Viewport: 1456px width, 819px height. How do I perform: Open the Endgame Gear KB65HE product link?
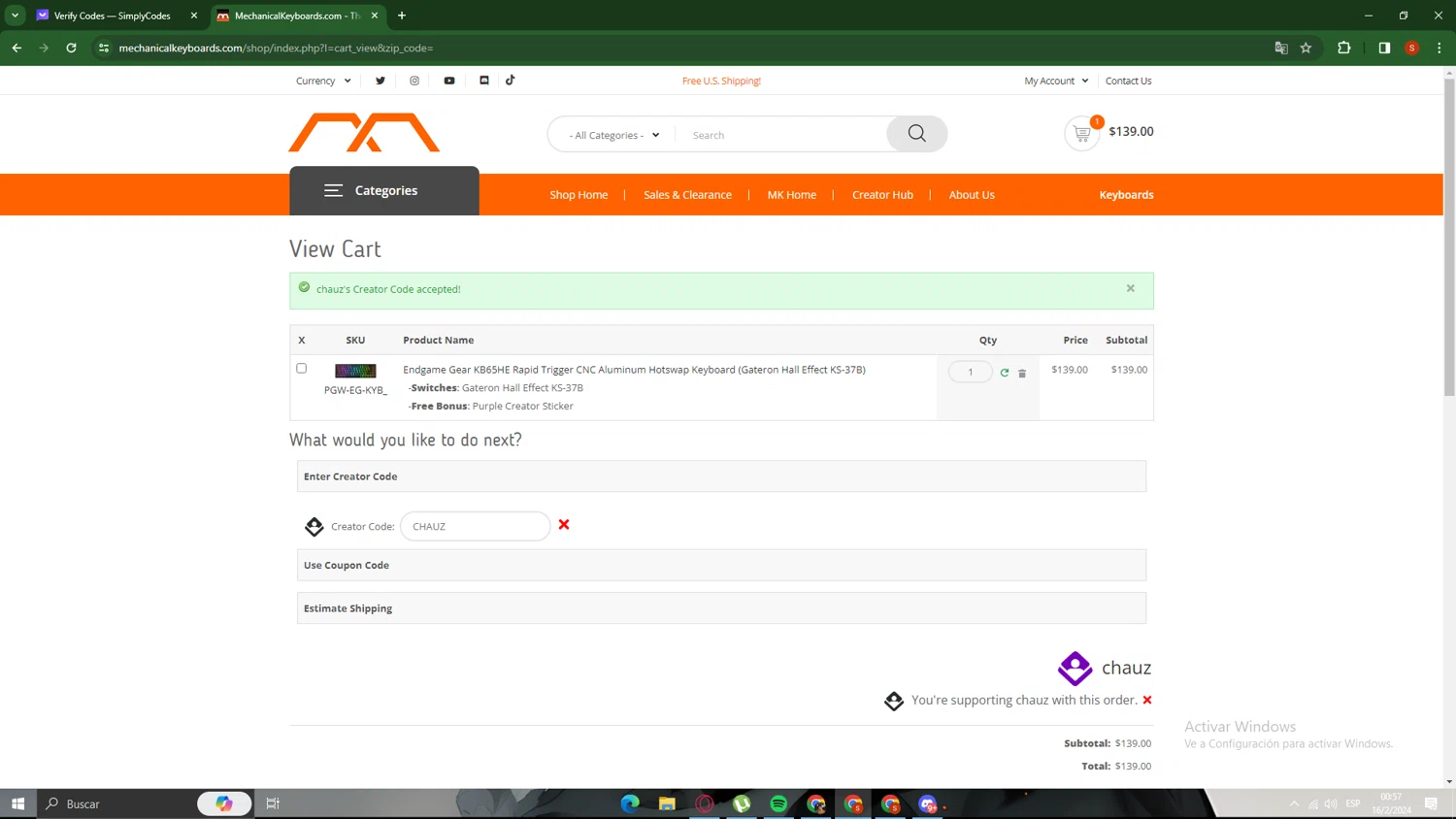tap(634, 370)
